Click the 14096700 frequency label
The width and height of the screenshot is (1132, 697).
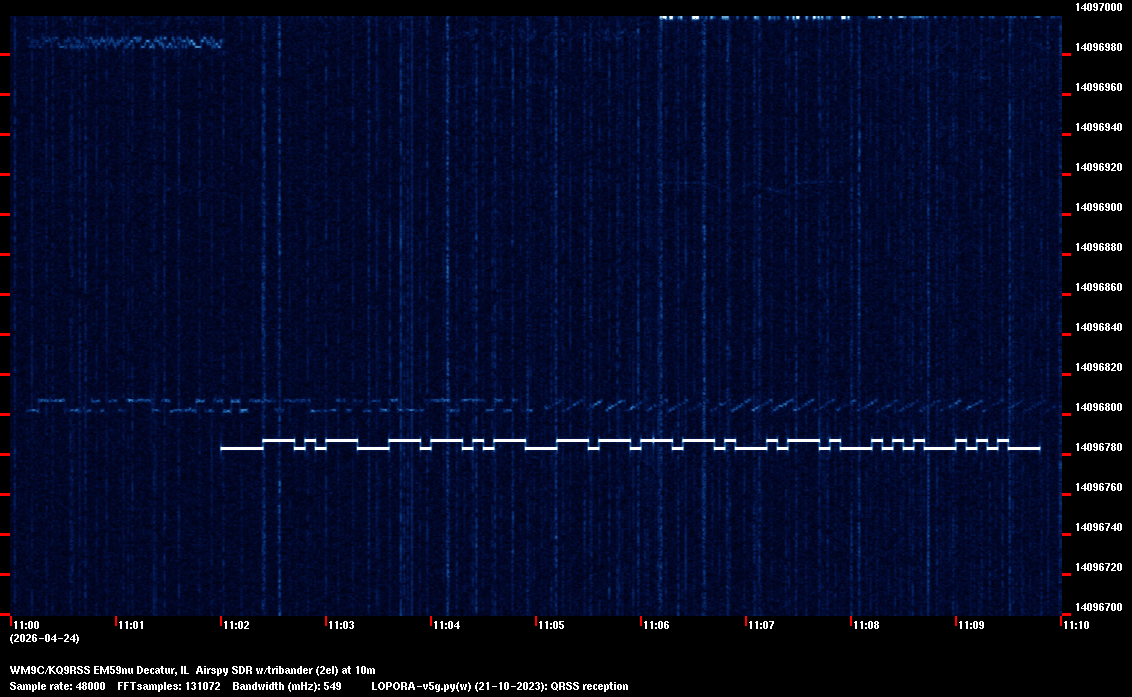click(x=1098, y=607)
